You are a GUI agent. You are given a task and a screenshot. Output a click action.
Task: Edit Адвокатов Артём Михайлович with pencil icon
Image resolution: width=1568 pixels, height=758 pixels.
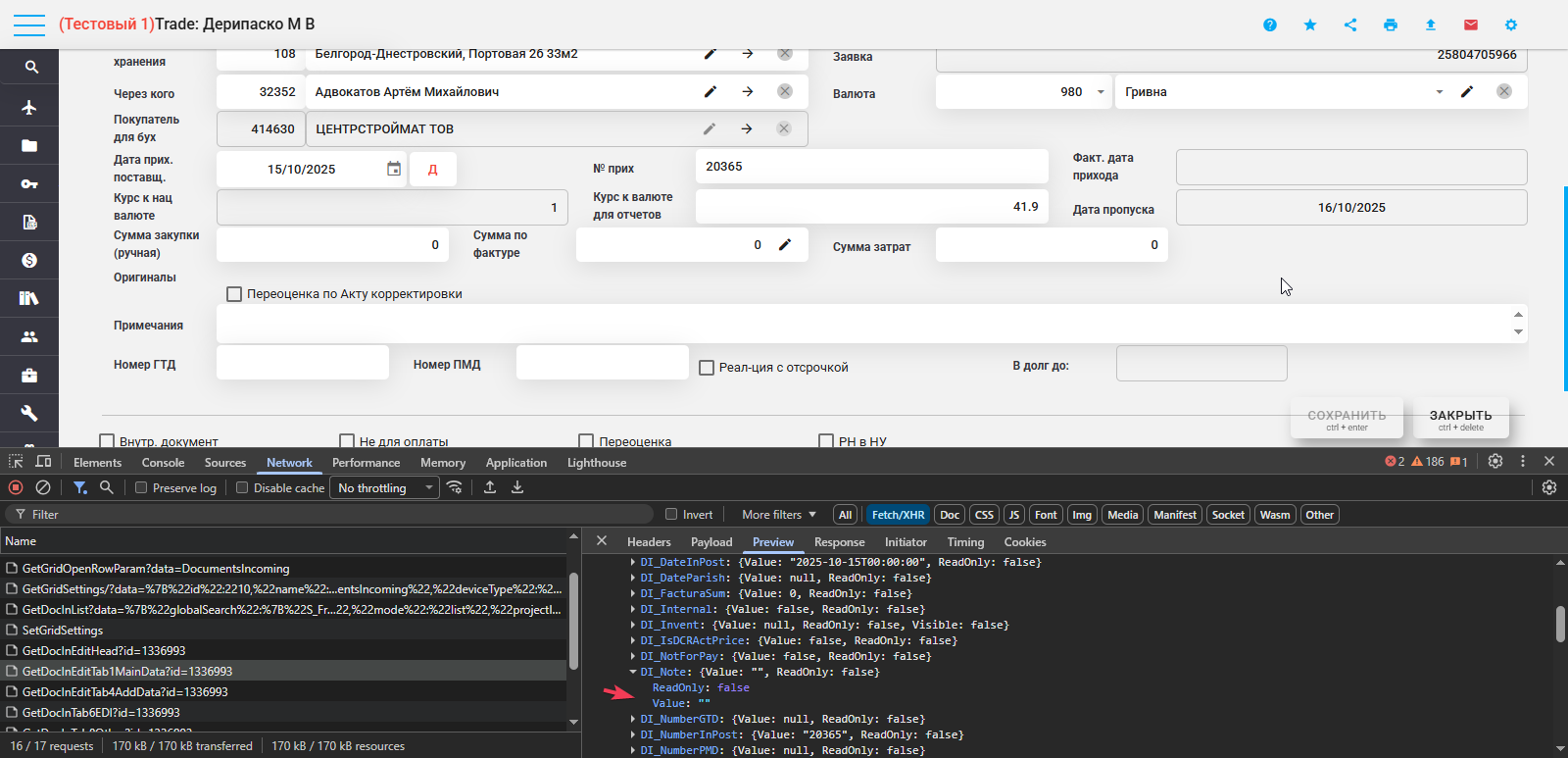pyautogui.click(x=710, y=91)
